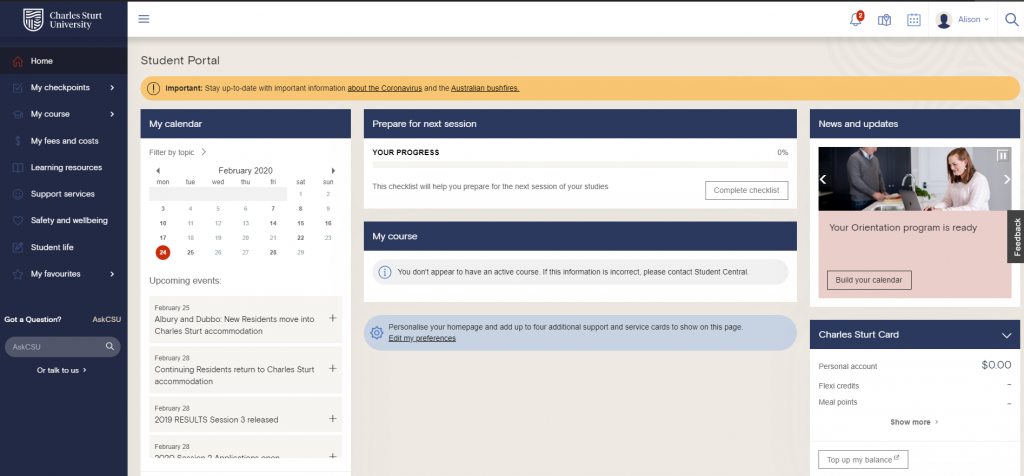Screen dimensions: 1024x476
Task: Click the AskCSU search field
Action: tap(62, 347)
